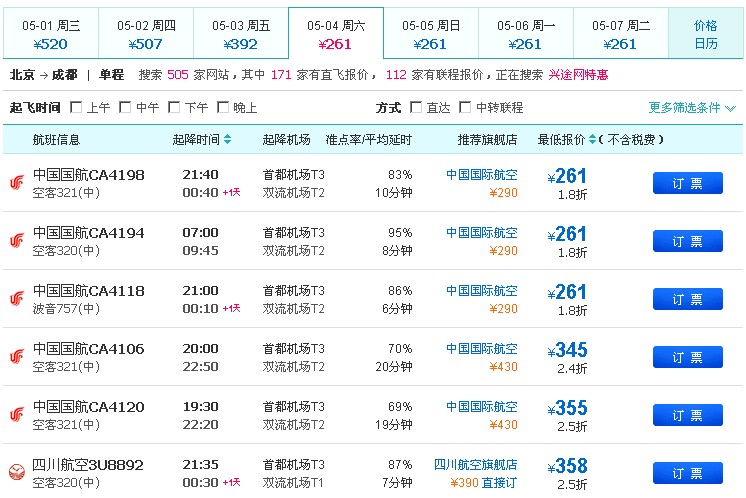The image size is (746, 498).
Task: Open the 价格日历 price calendar tab
Action: [x=706, y=34]
